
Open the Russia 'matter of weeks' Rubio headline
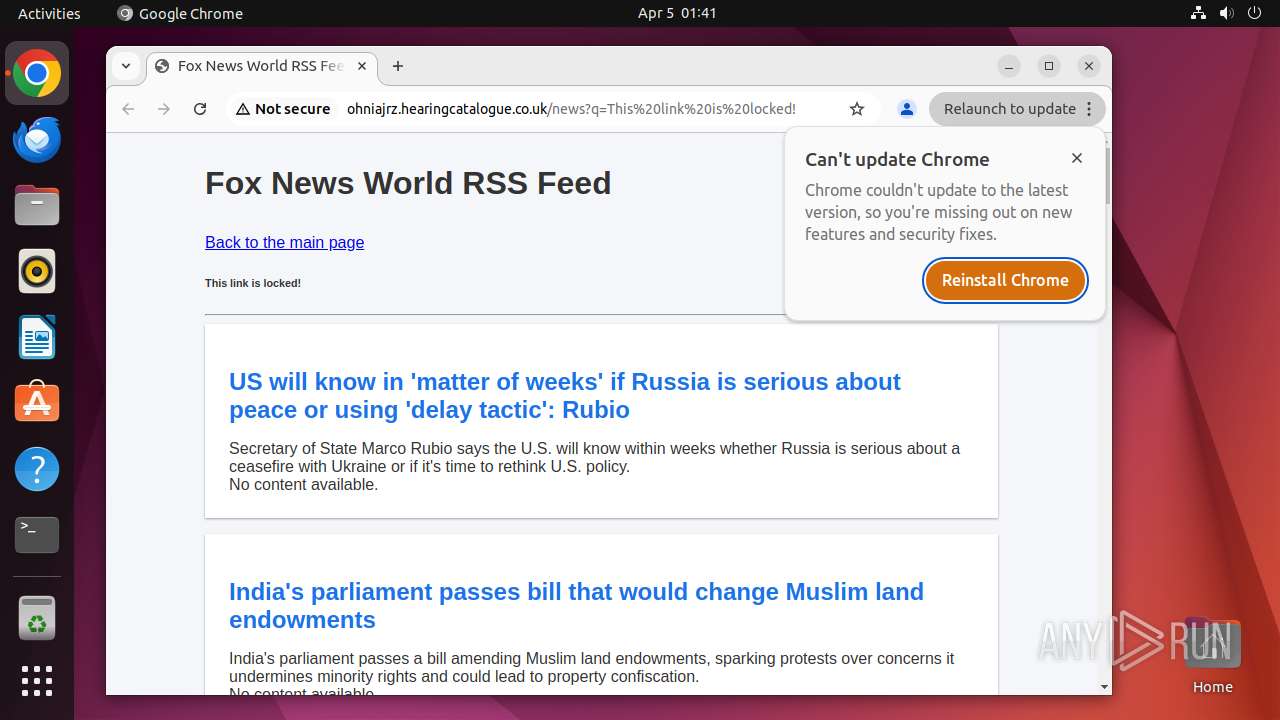(x=565, y=396)
